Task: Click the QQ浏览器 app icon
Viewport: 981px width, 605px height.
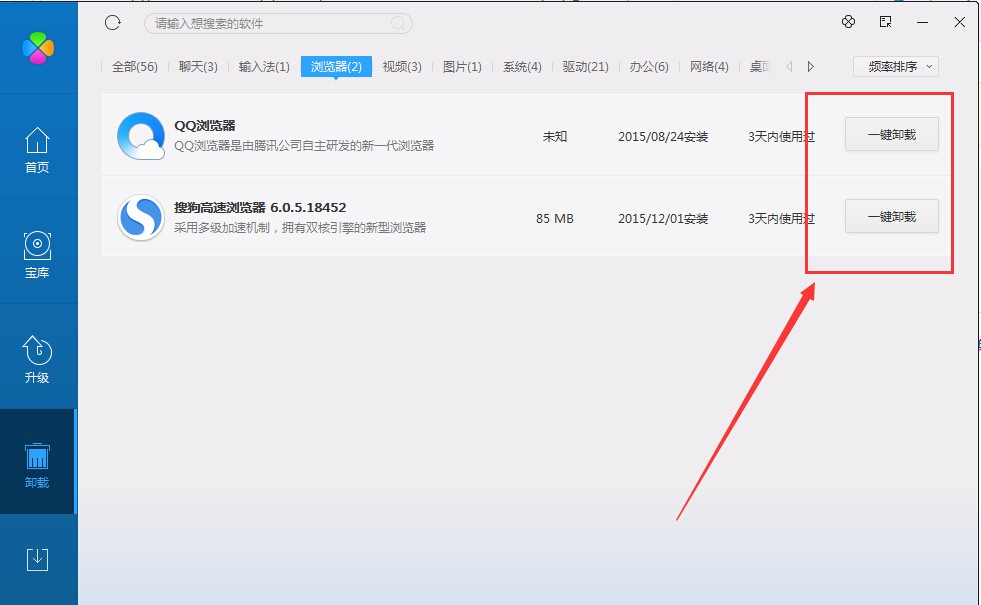Action: point(141,136)
